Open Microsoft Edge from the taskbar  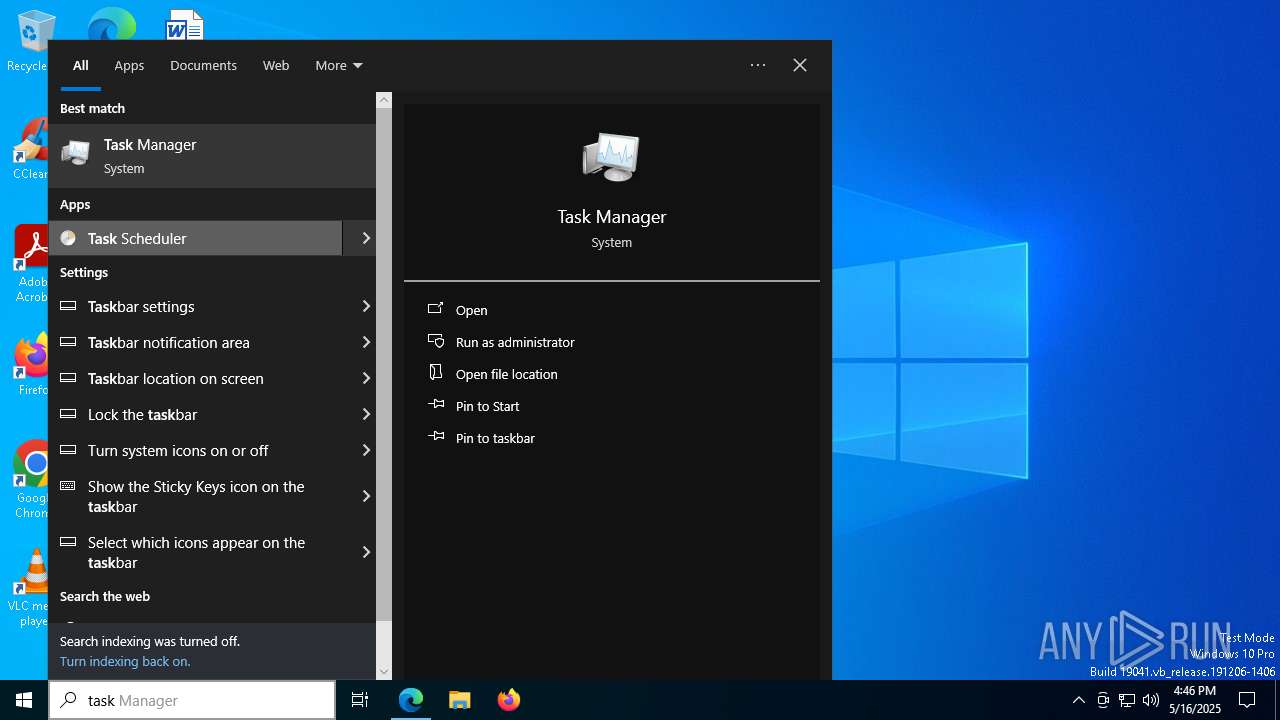(411, 700)
